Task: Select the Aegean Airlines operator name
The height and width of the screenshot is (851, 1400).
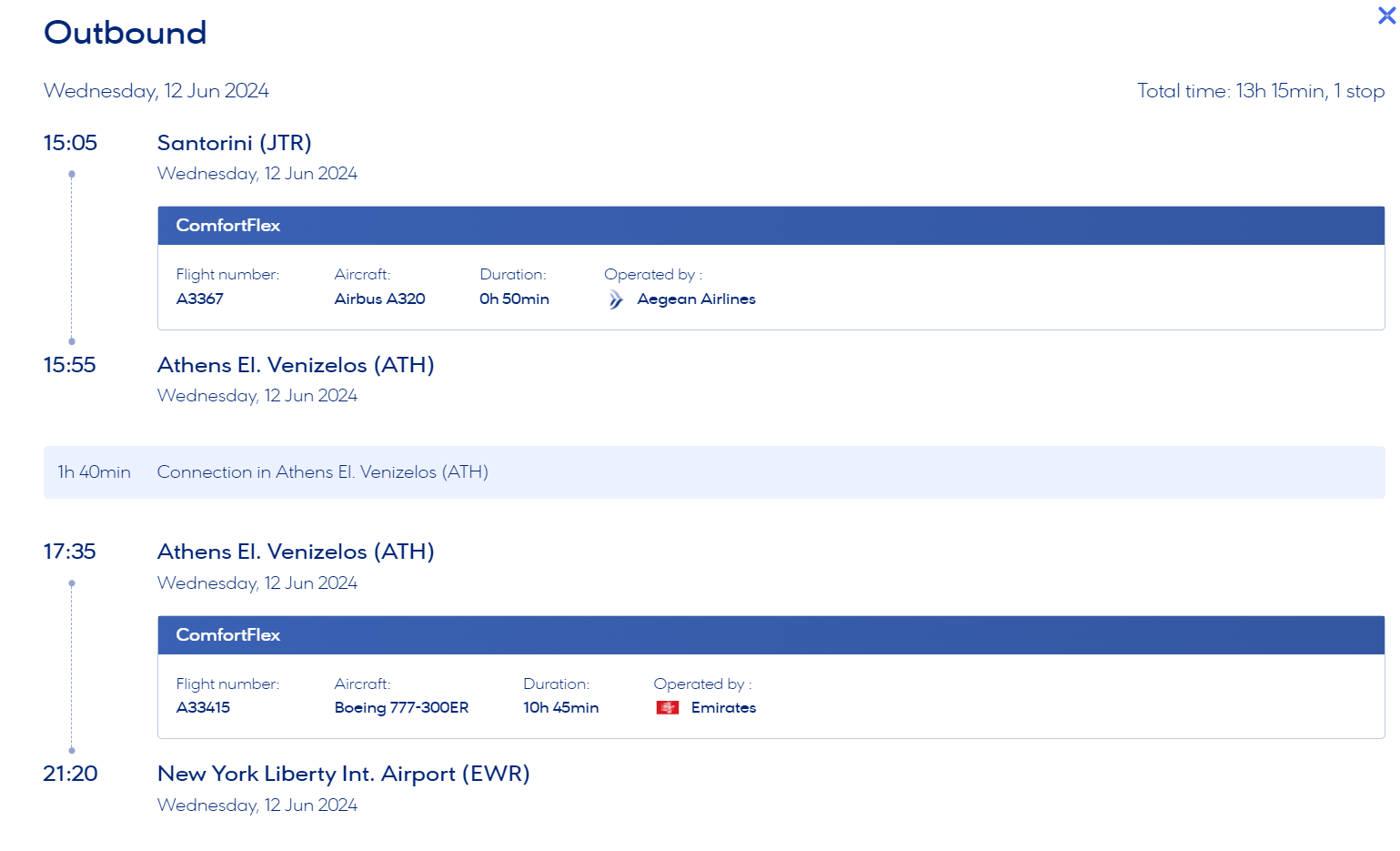Action: pyautogui.click(x=696, y=299)
